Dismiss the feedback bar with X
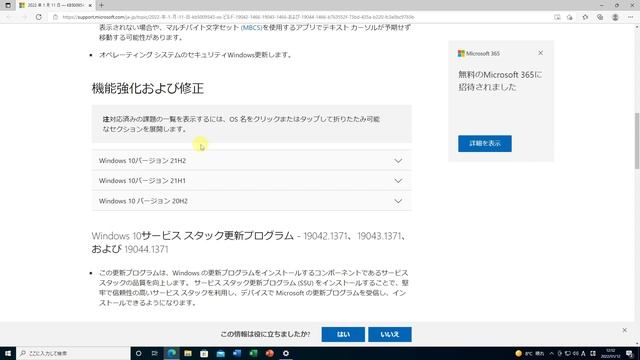 624,330
